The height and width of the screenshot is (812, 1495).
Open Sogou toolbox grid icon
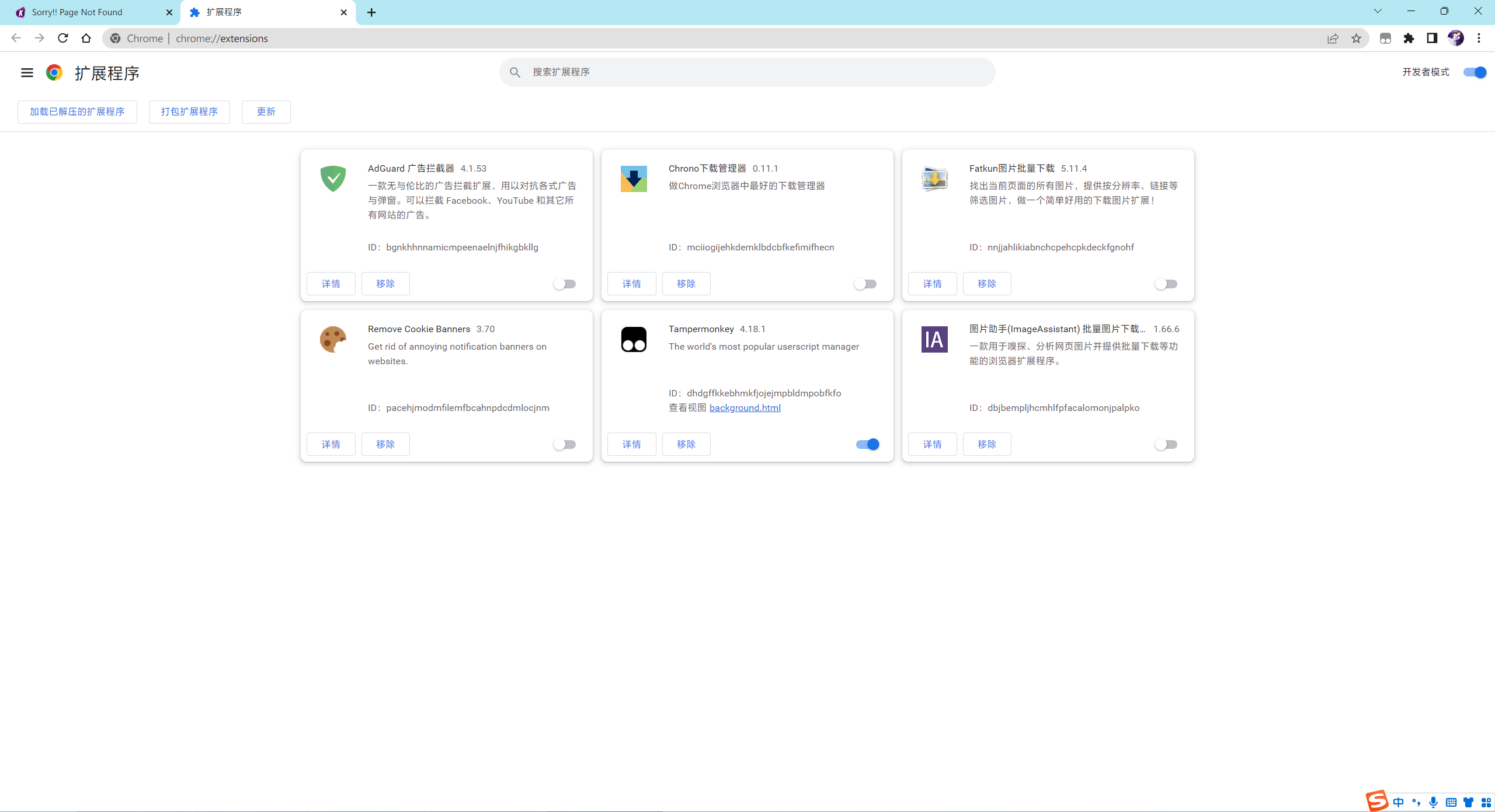(x=1486, y=802)
